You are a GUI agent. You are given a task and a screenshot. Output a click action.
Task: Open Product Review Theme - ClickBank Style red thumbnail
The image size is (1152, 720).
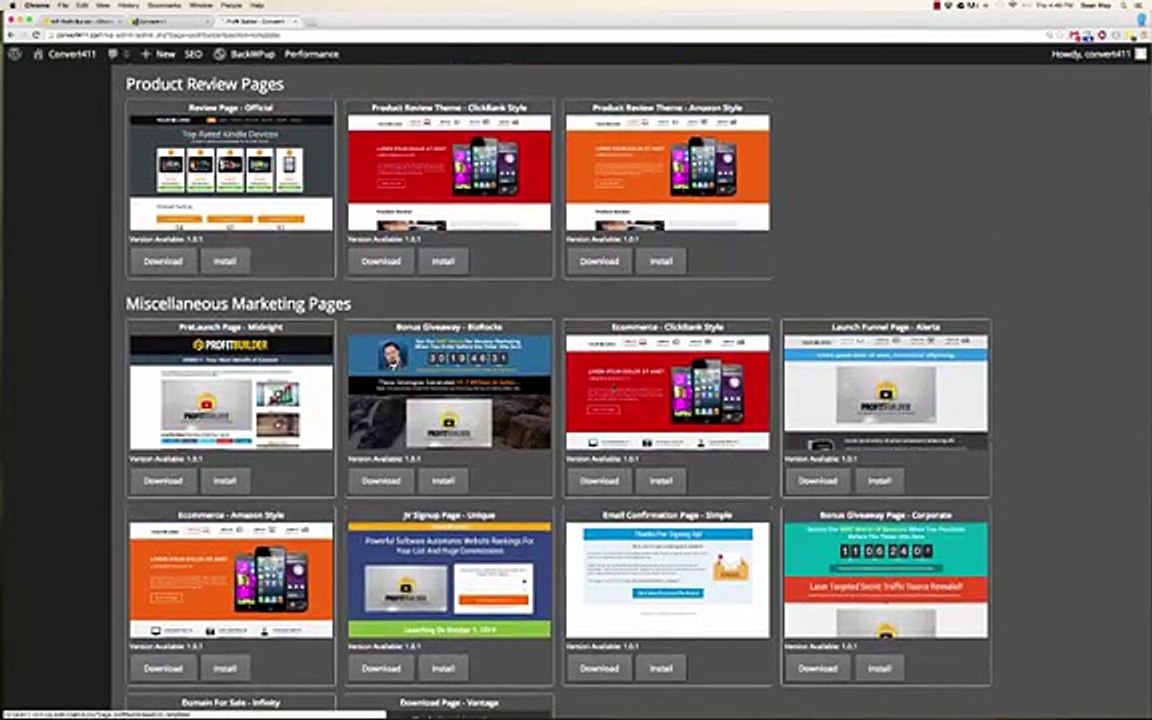tap(449, 173)
